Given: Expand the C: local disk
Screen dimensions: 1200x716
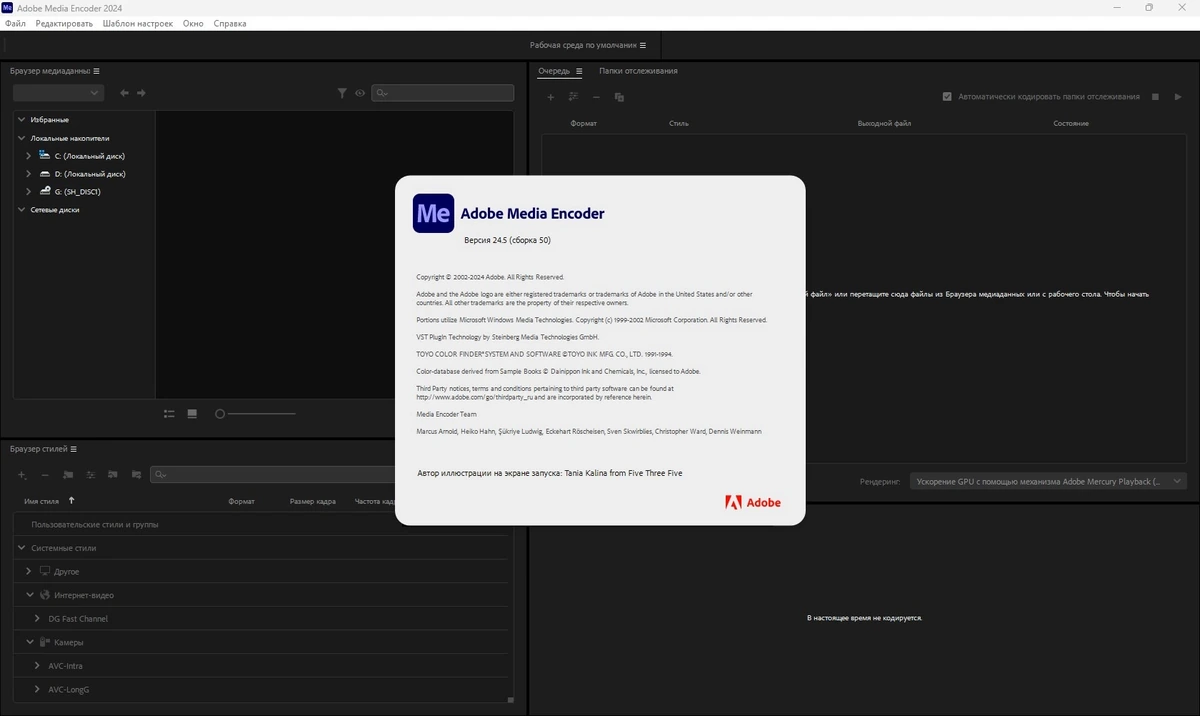Looking at the screenshot, I should 29,156.
